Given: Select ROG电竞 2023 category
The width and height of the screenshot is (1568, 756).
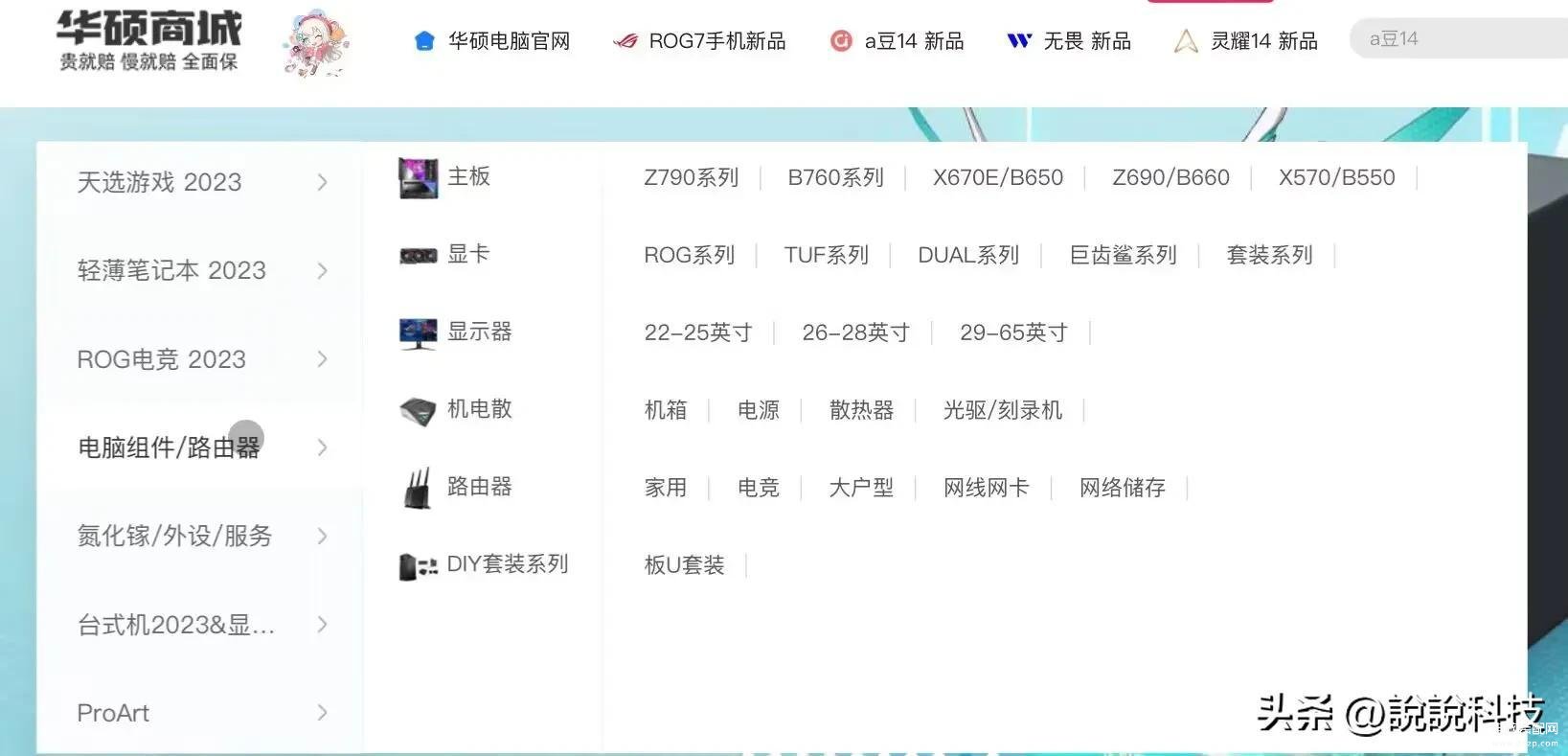Looking at the screenshot, I should click(x=162, y=359).
